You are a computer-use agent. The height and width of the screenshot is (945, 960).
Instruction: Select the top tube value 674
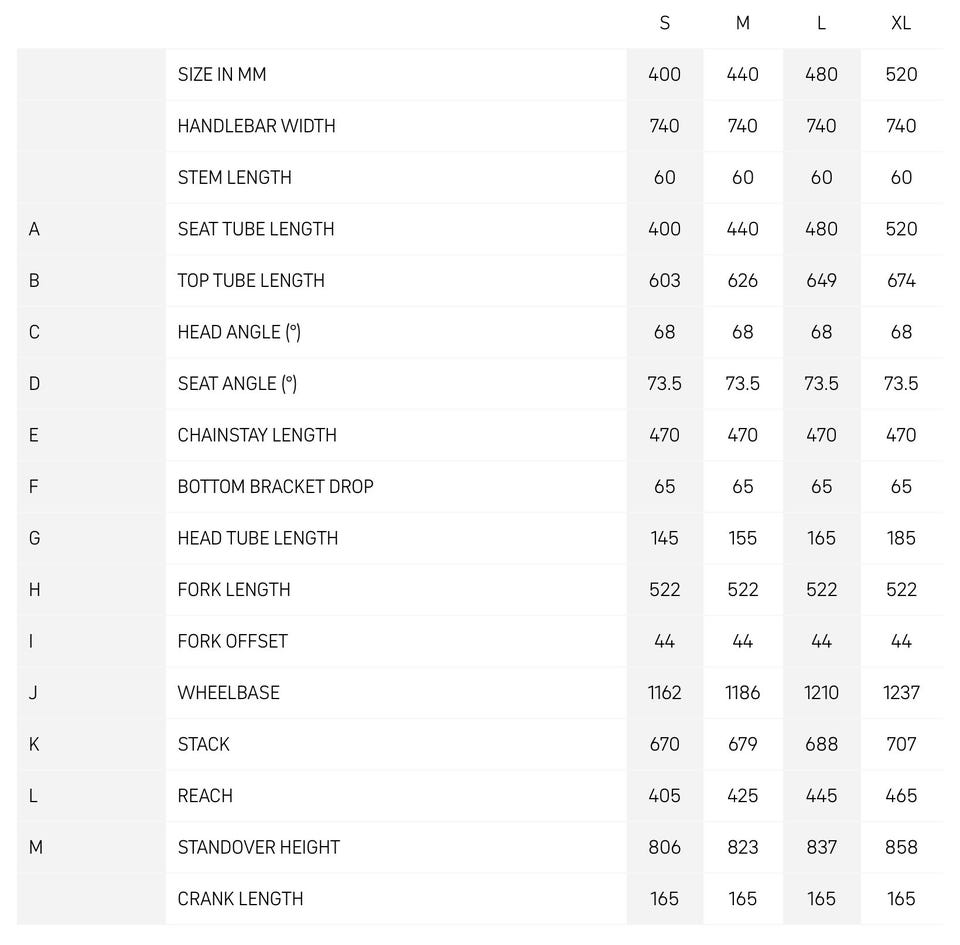tap(901, 281)
